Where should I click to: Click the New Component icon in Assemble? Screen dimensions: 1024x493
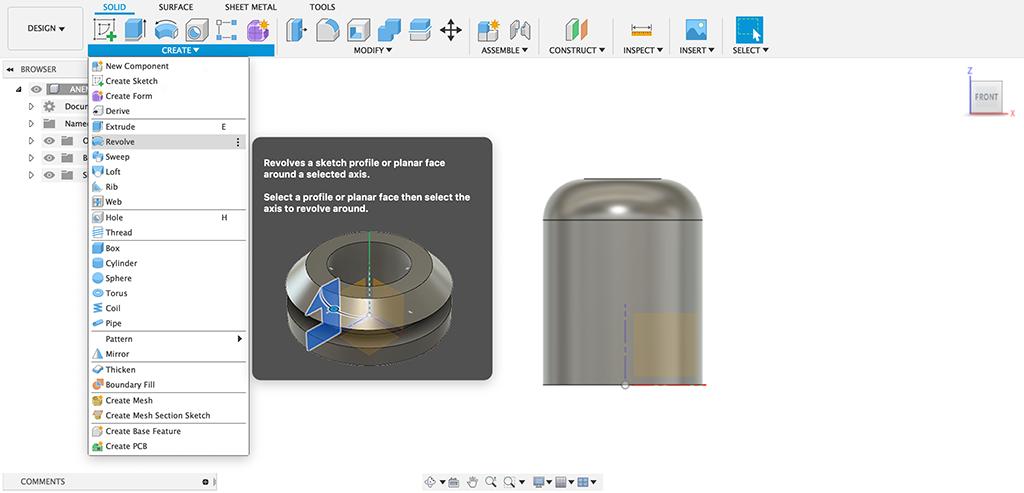488,30
